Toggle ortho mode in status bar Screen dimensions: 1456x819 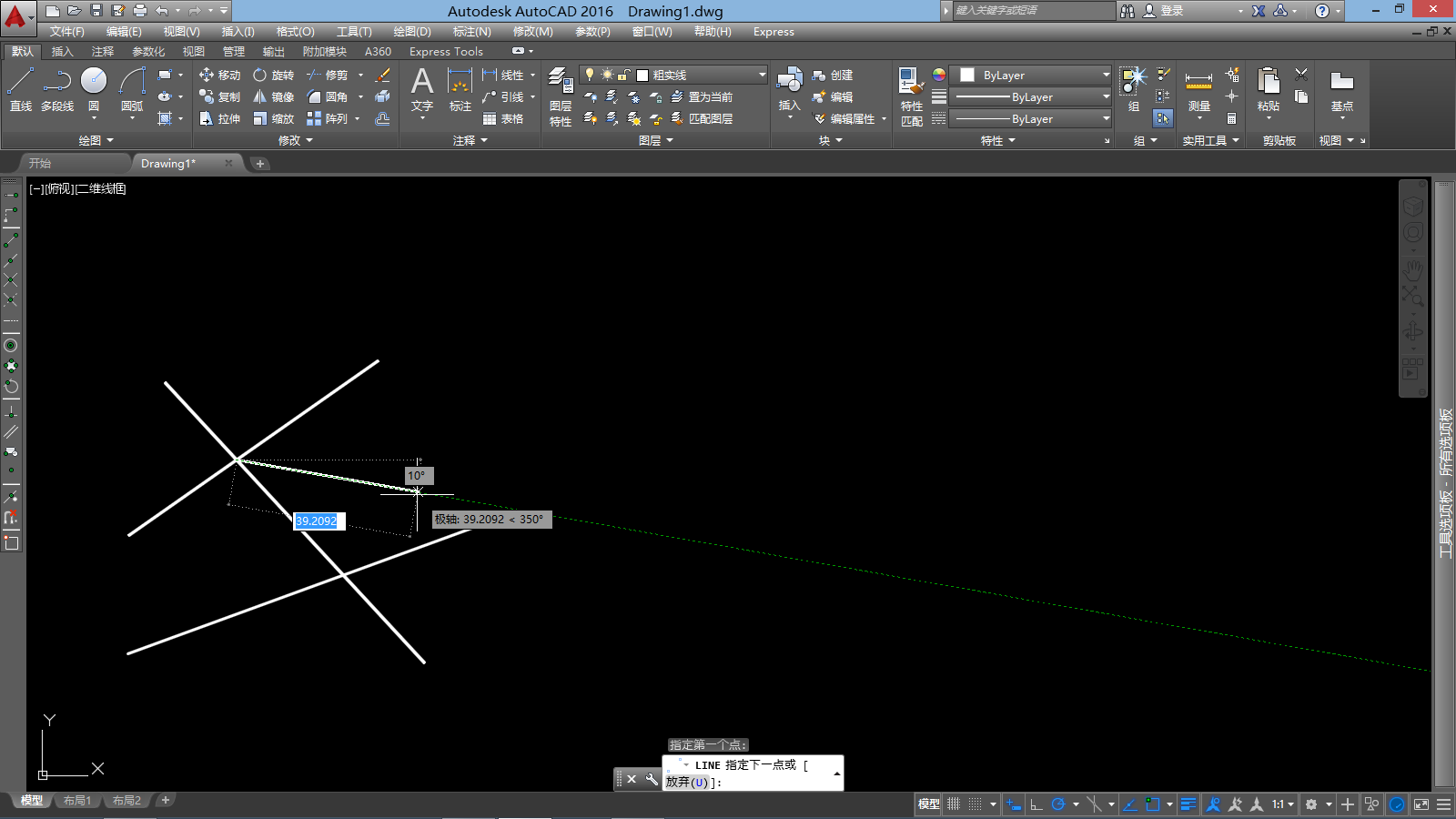(1036, 804)
